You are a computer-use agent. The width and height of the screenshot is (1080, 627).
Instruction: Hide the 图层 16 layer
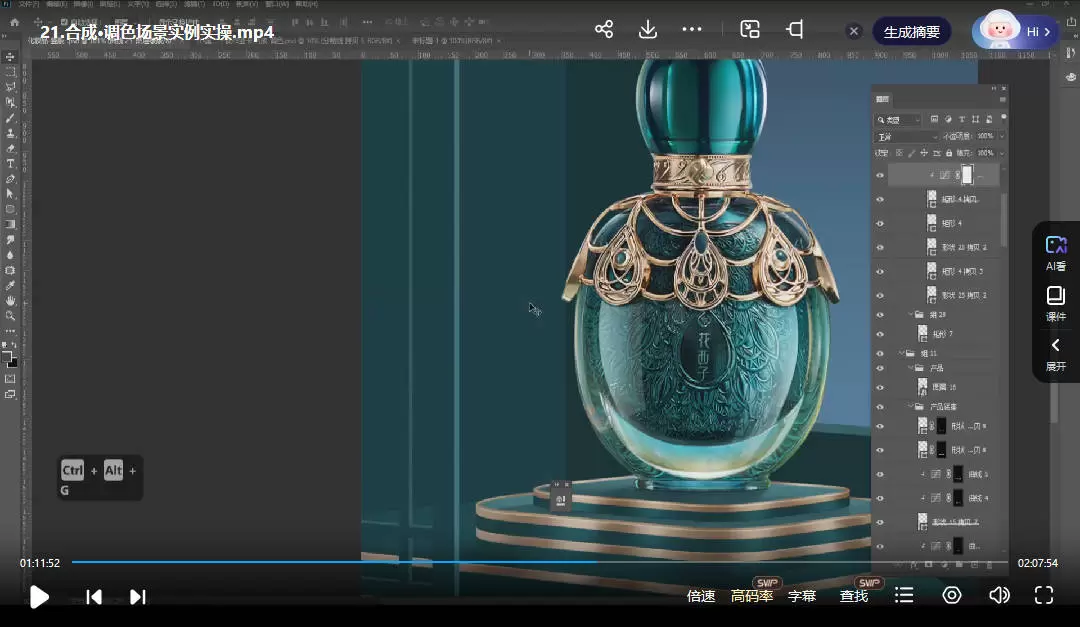[880, 387]
